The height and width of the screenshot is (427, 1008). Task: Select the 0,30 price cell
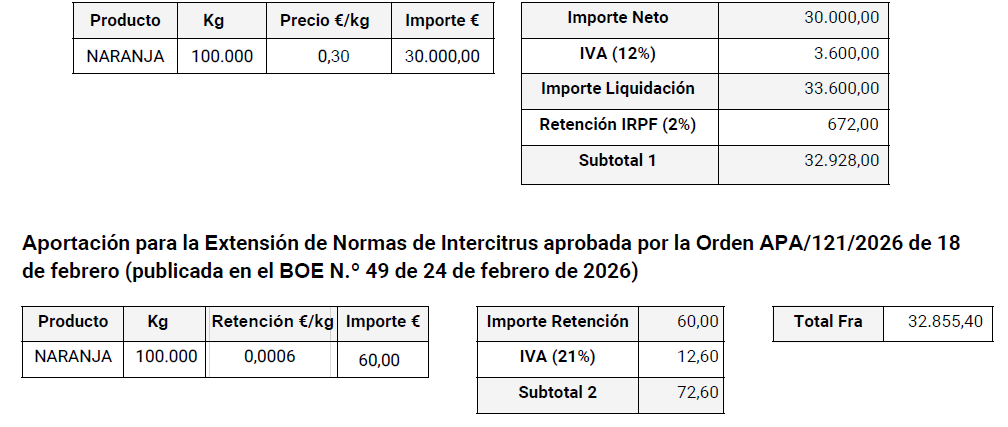333,56
